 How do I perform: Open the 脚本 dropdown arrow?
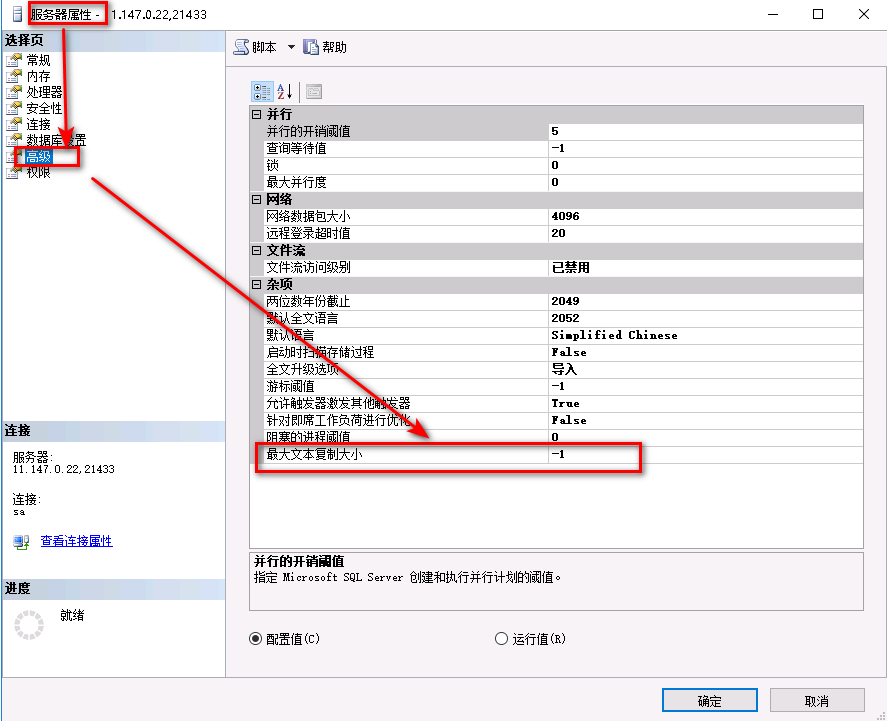pos(292,47)
